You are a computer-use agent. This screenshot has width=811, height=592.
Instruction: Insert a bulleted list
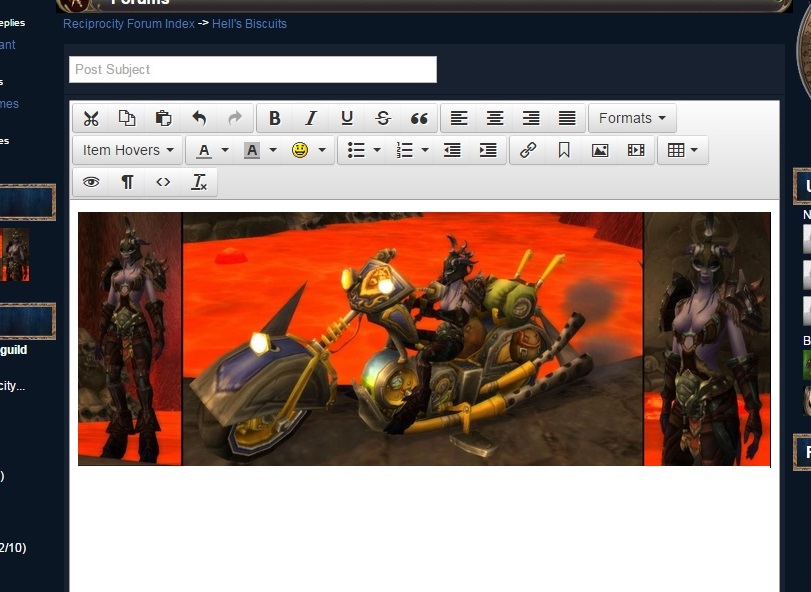(356, 150)
